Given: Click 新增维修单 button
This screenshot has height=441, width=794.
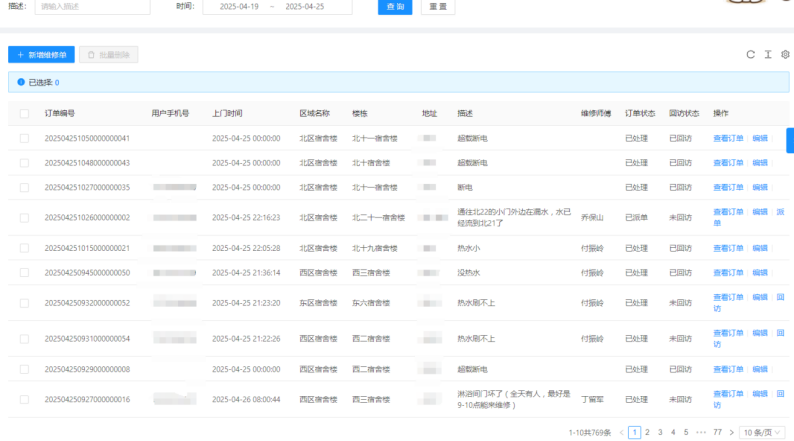Looking at the screenshot, I should click(42, 55).
